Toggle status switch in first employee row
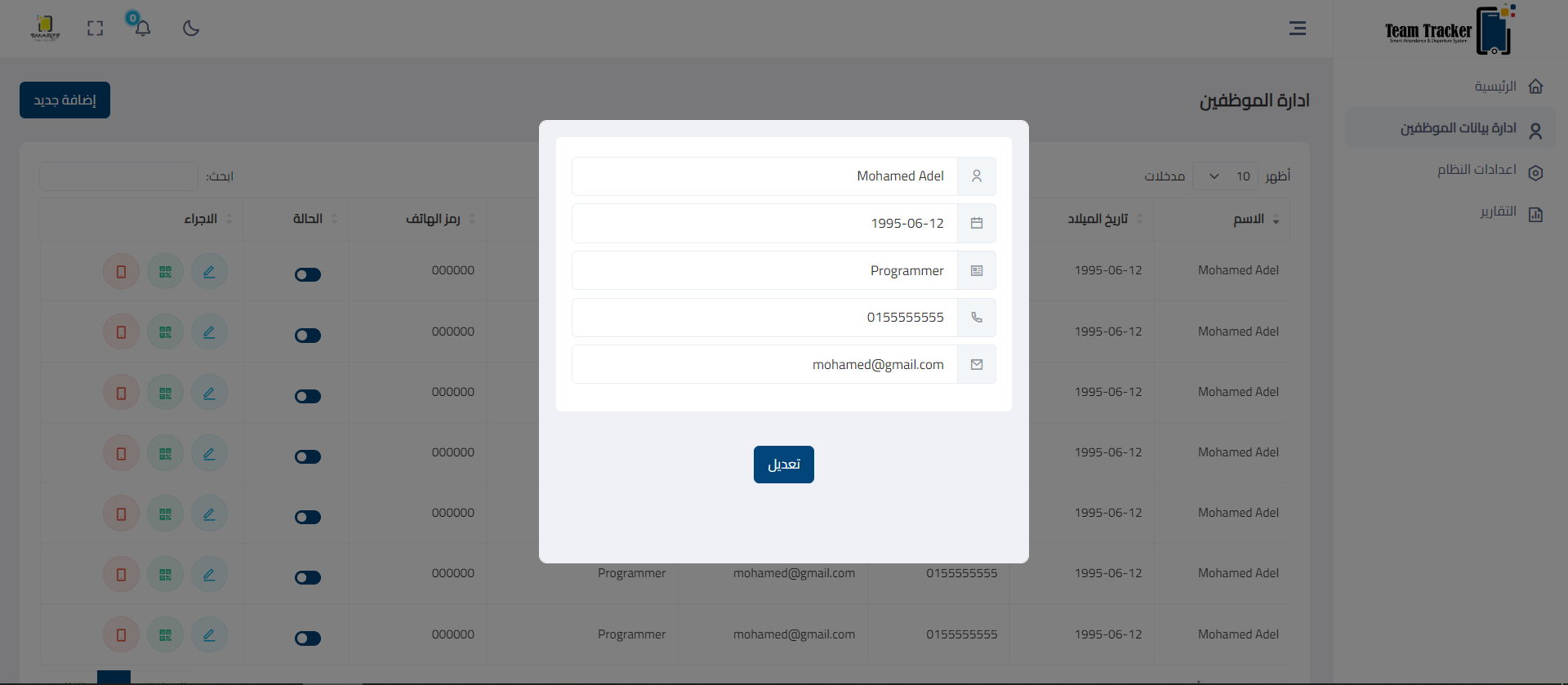 (308, 275)
